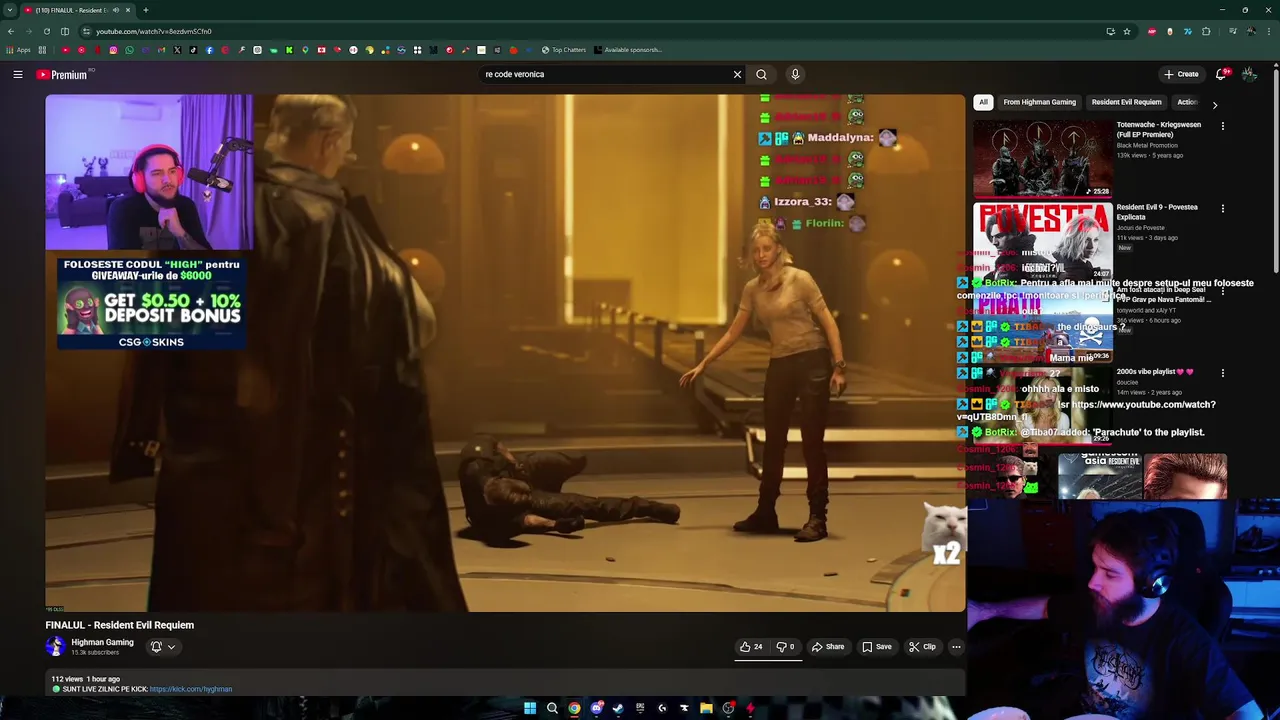Open the Windows Start menu
1280x720 pixels.
click(530, 708)
